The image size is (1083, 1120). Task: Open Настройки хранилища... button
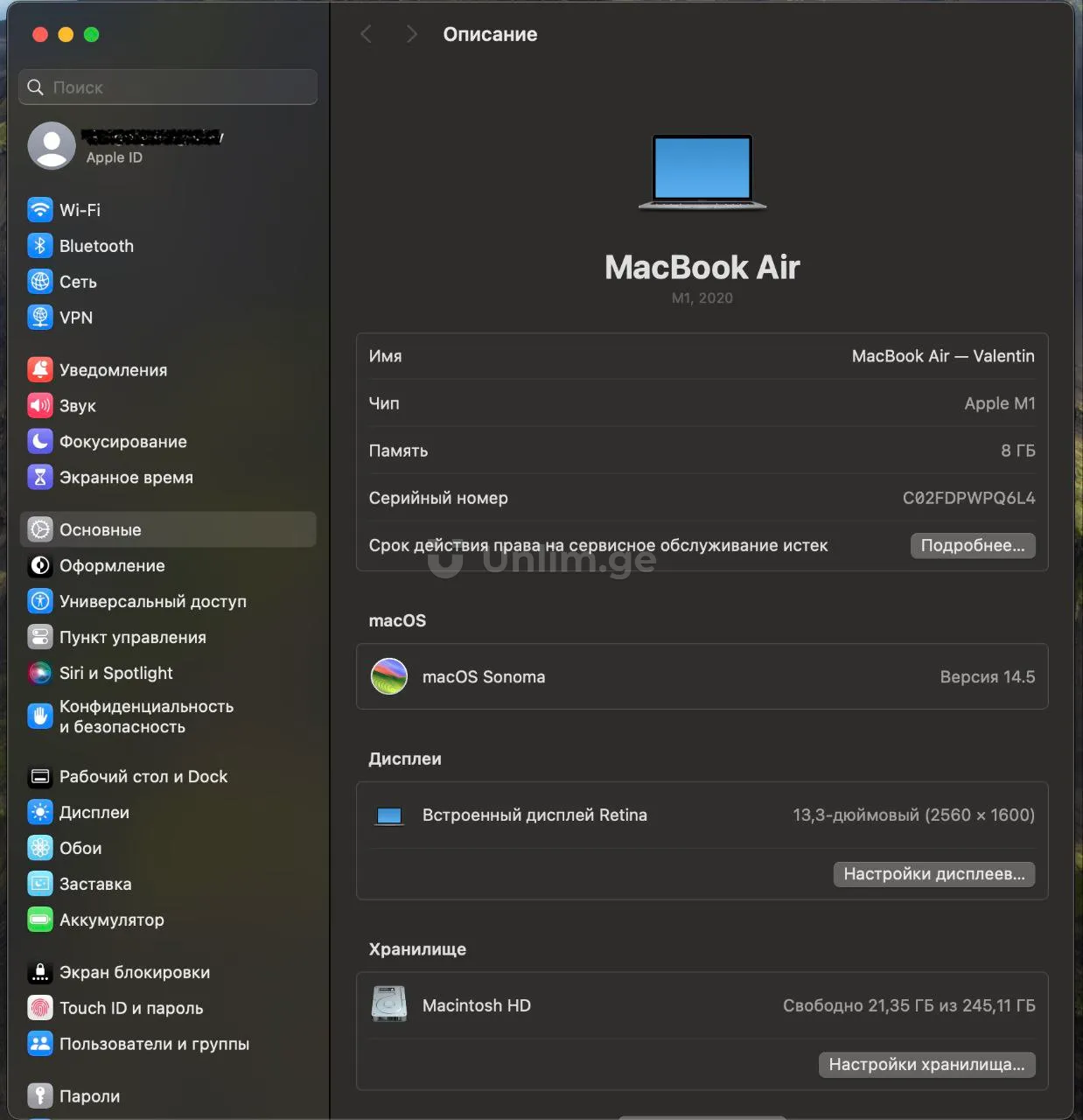click(927, 1065)
